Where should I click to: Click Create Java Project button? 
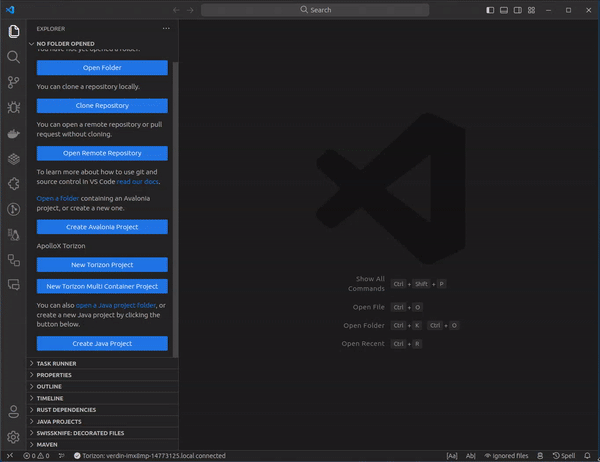pos(102,344)
